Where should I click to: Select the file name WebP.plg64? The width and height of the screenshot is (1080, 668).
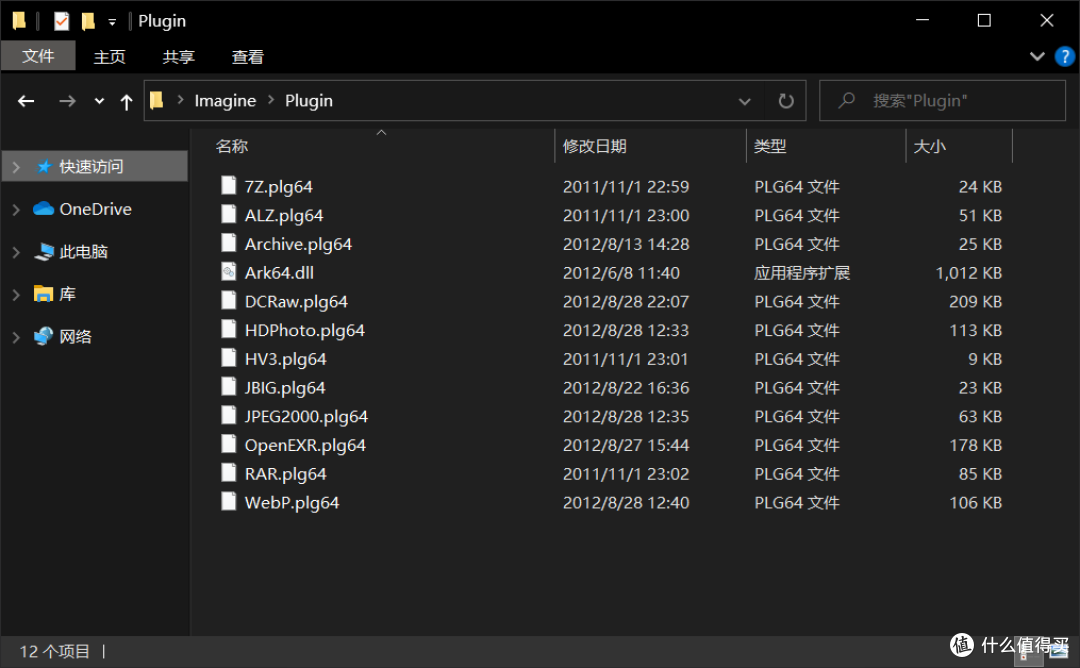point(291,503)
